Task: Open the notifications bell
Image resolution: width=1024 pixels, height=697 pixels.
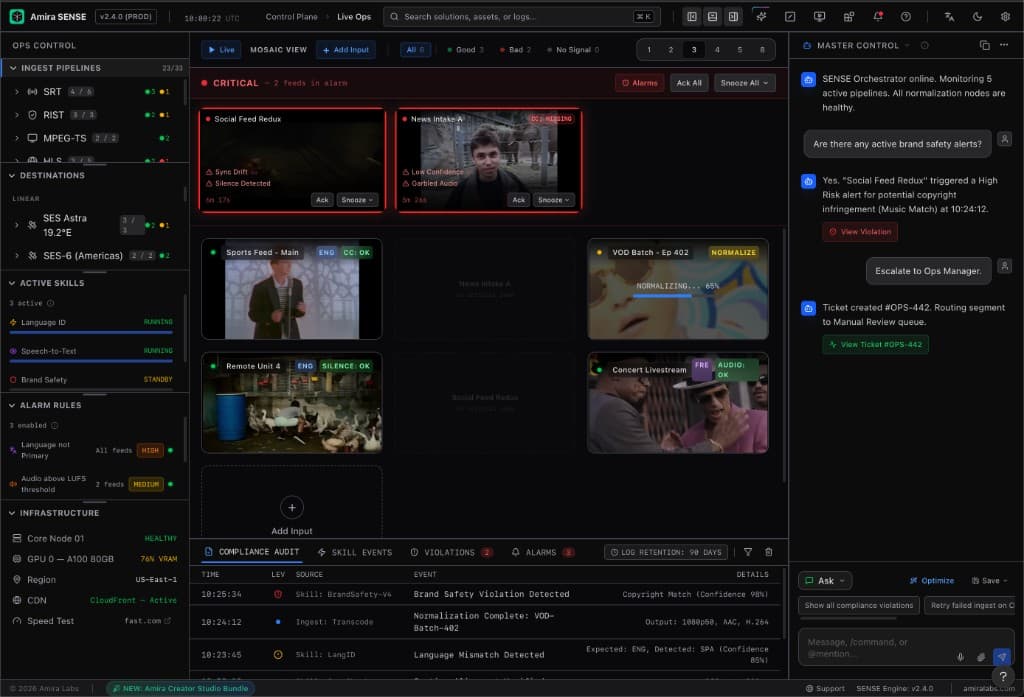Action: [878, 16]
